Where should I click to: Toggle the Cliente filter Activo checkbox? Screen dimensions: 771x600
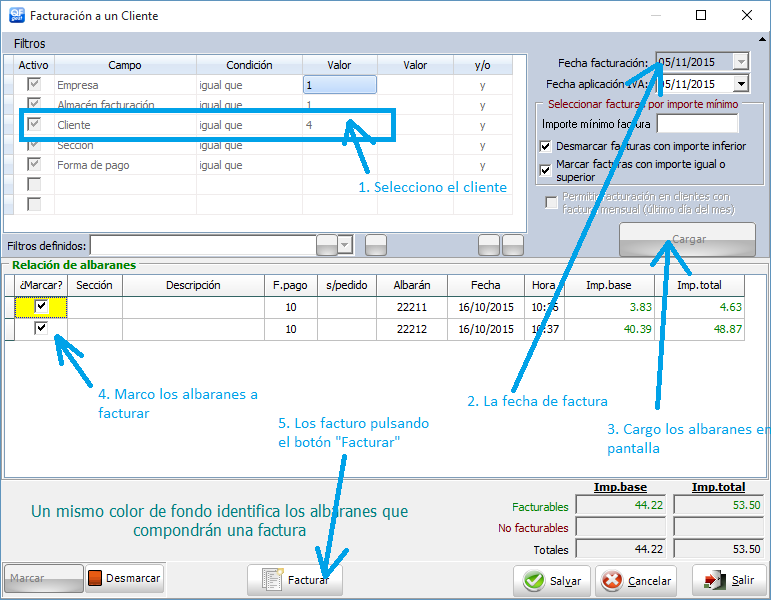[x=34, y=124]
